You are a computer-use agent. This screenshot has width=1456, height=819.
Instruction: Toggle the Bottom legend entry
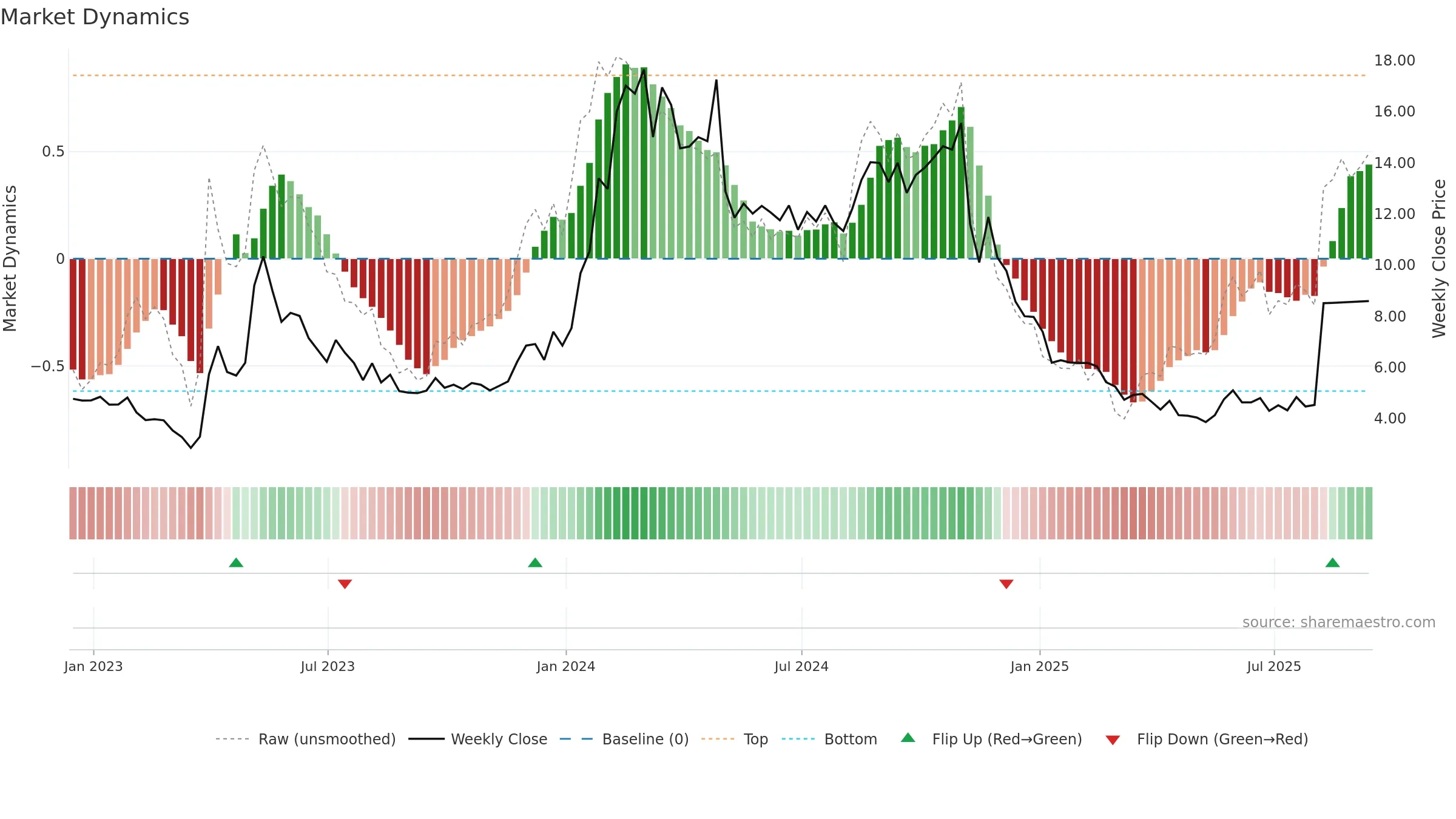(829, 739)
